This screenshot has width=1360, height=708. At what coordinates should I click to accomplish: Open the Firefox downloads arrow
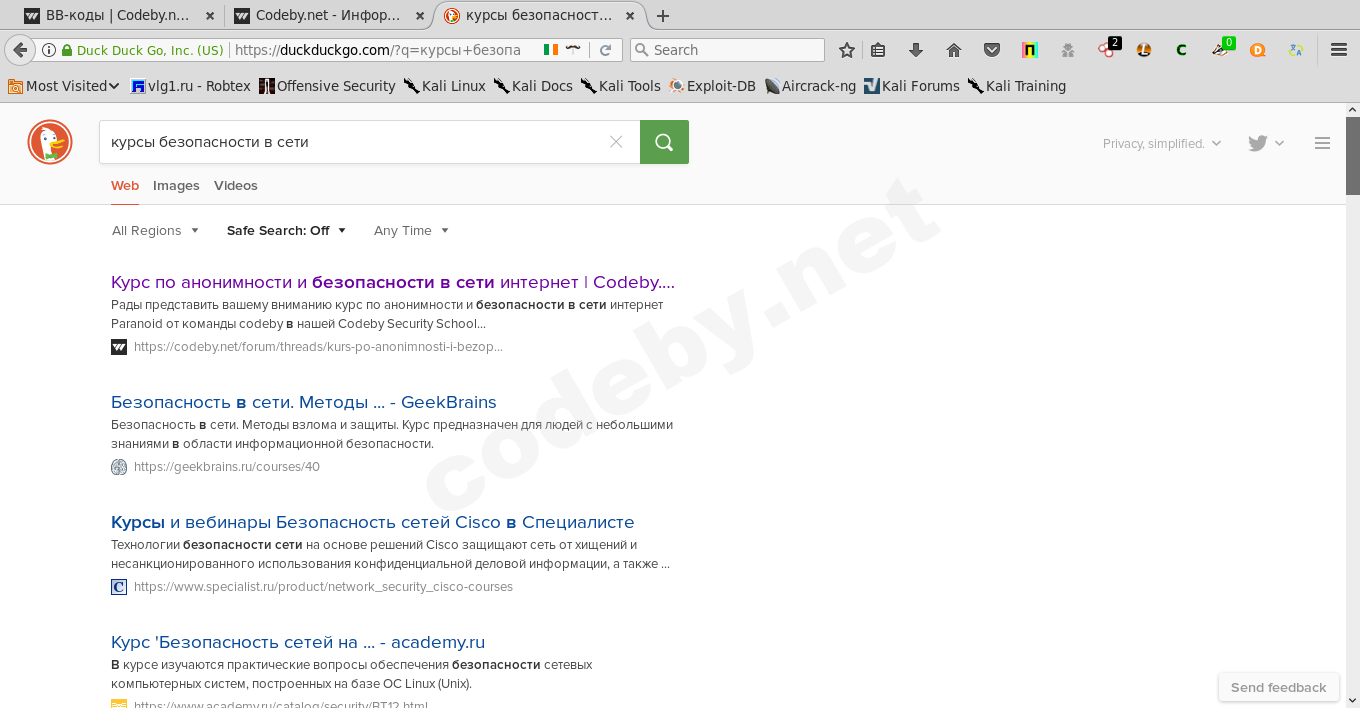click(916, 50)
